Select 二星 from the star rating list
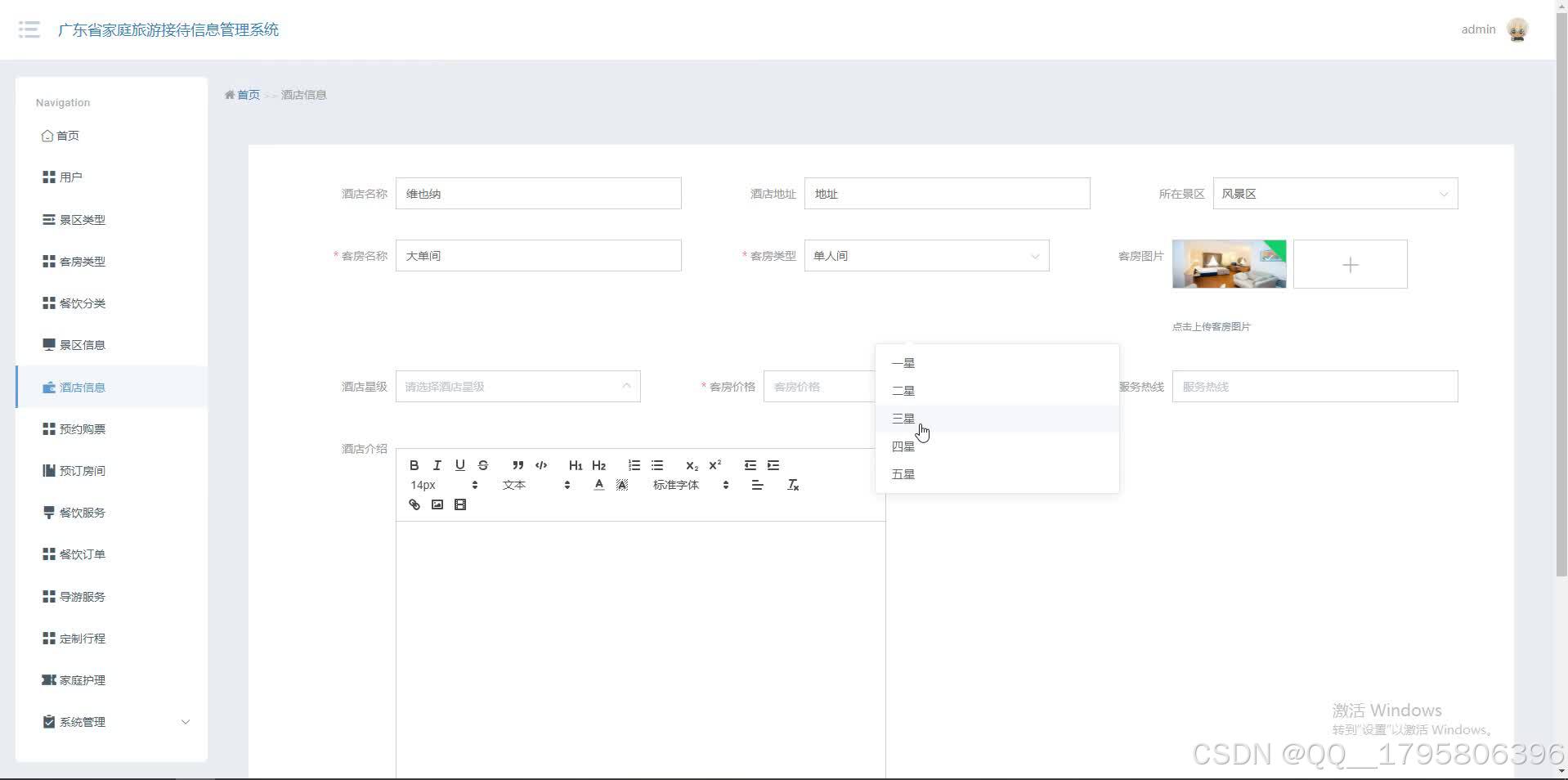 (997, 391)
